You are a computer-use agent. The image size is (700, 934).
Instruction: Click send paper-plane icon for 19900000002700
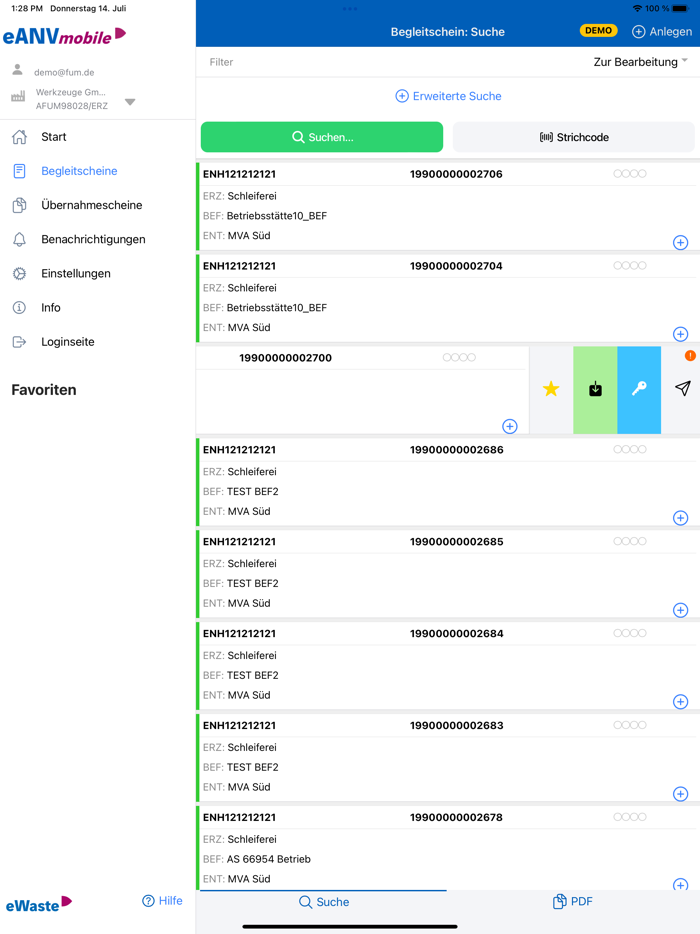683,389
